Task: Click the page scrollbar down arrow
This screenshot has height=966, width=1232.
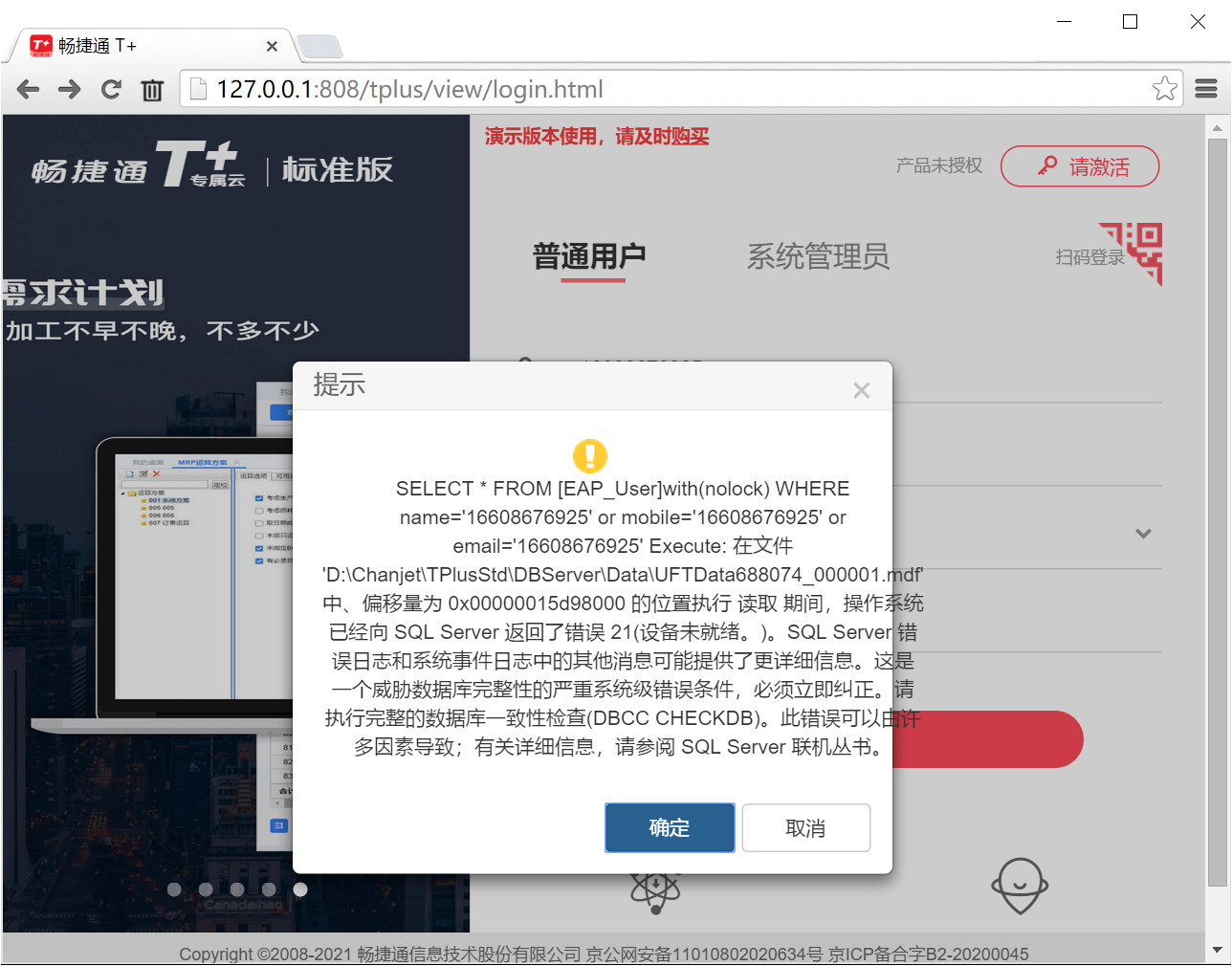Action: click(x=1217, y=950)
